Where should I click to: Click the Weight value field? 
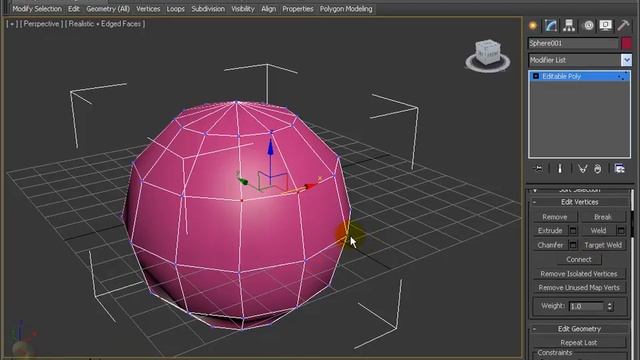pos(587,306)
